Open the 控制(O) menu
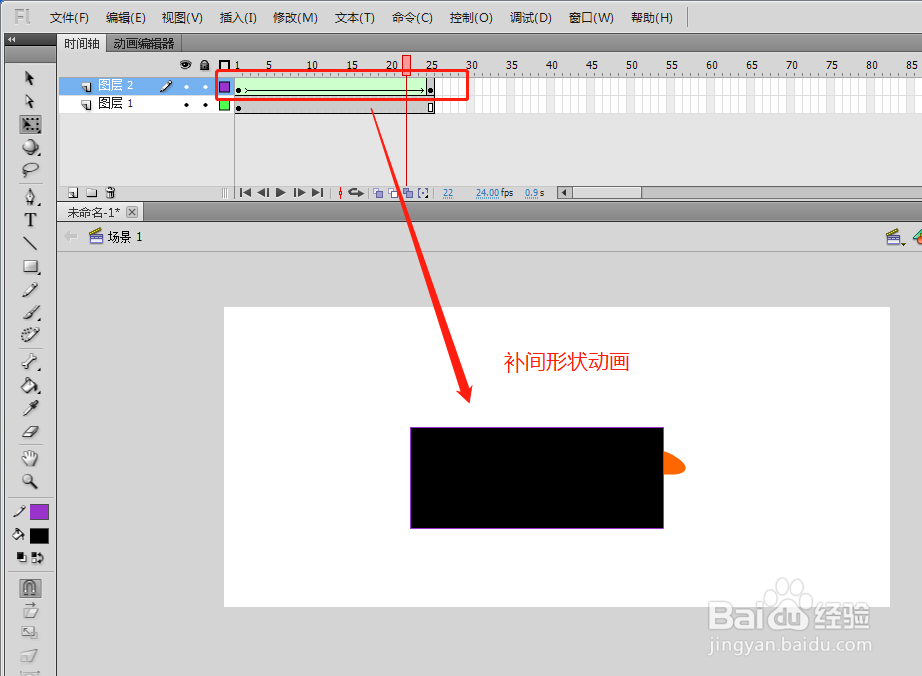 pyautogui.click(x=471, y=18)
